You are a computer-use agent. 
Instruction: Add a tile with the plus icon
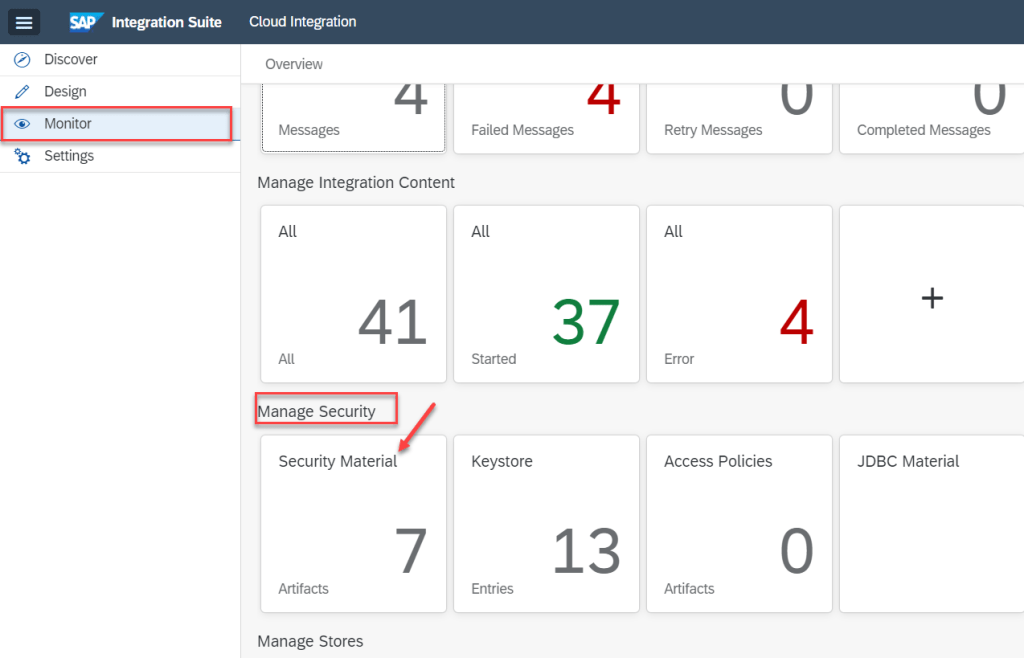point(931,297)
